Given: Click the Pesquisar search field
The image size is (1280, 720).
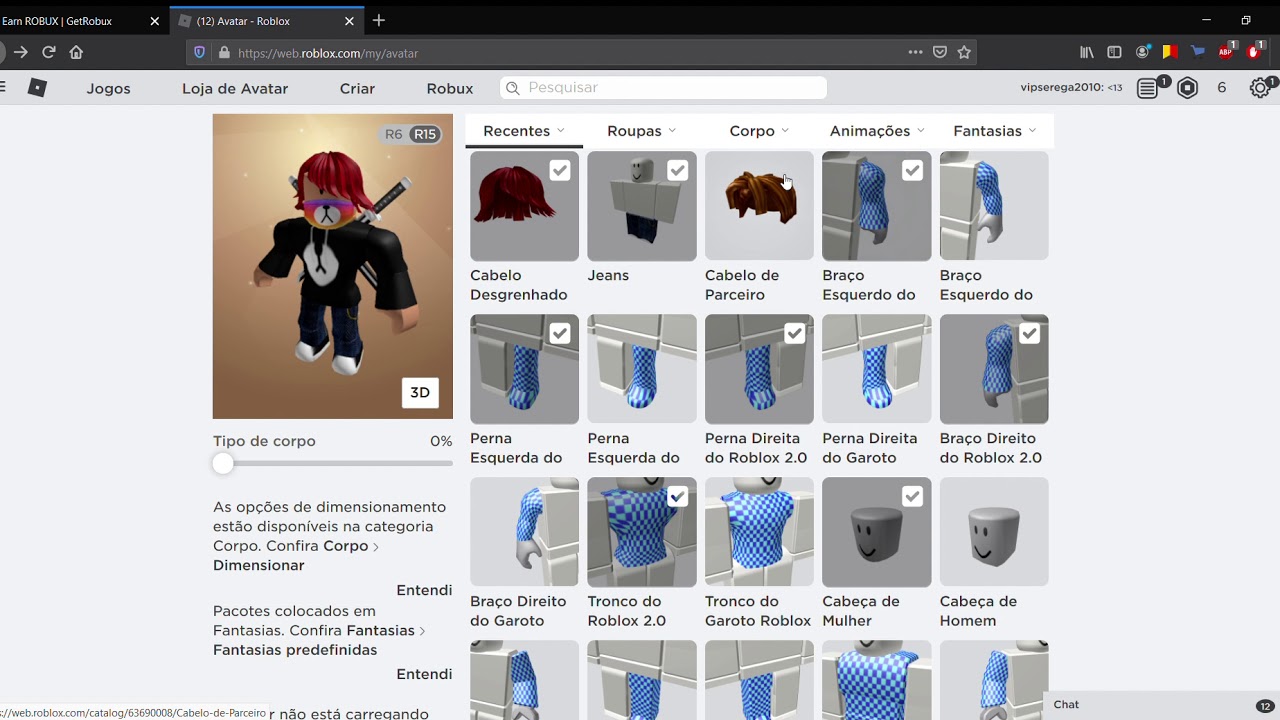Looking at the screenshot, I should coord(663,88).
